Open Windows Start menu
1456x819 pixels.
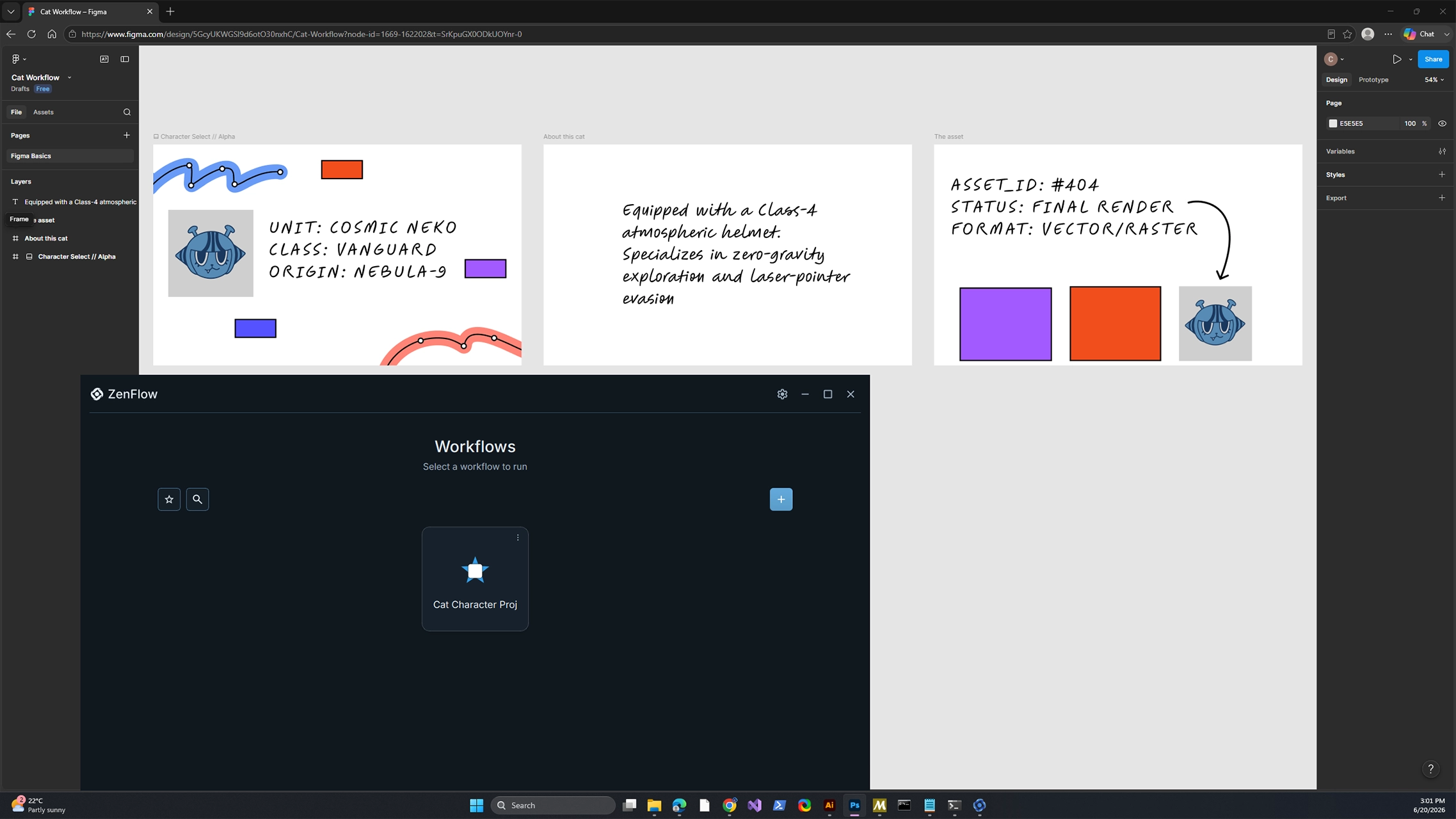pyautogui.click(x=477, y=805)
